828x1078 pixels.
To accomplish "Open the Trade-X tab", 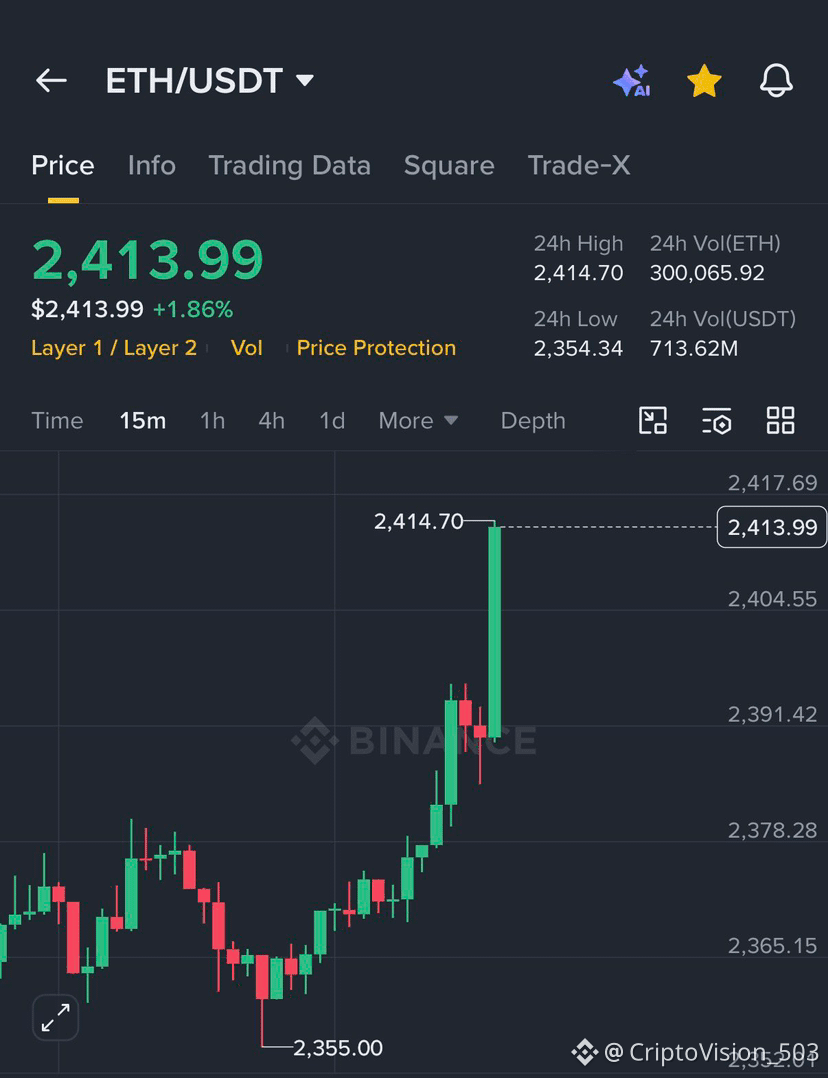I will coord(579,166).
